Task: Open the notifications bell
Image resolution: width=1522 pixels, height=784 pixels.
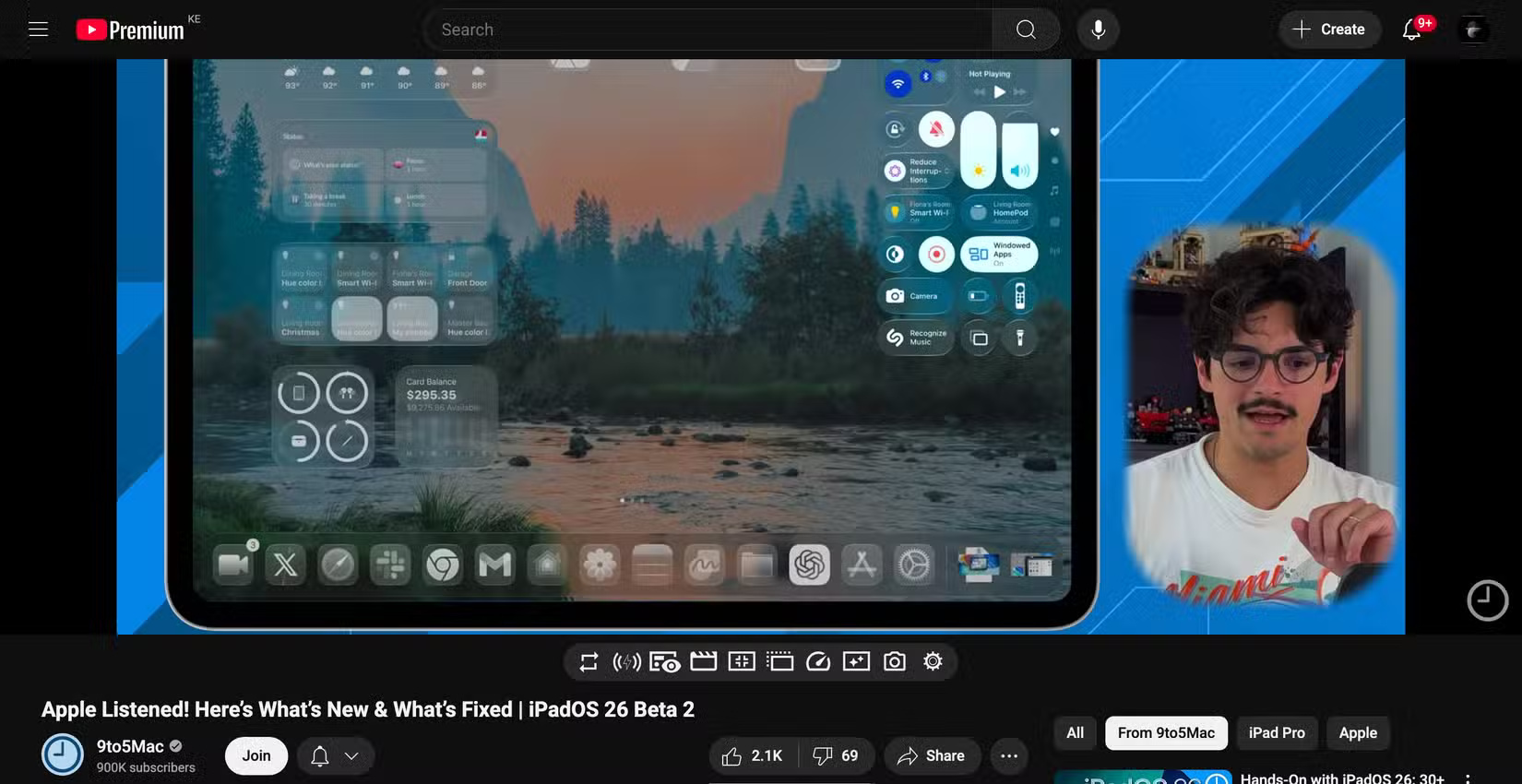Action: 1411,30
